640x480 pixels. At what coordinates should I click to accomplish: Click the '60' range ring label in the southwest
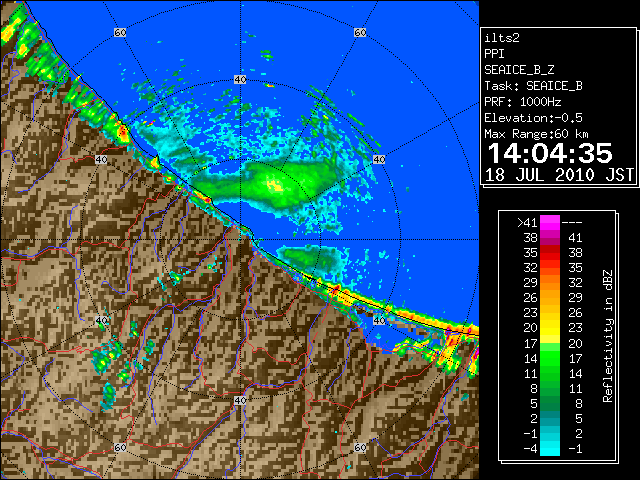point(120,447)
